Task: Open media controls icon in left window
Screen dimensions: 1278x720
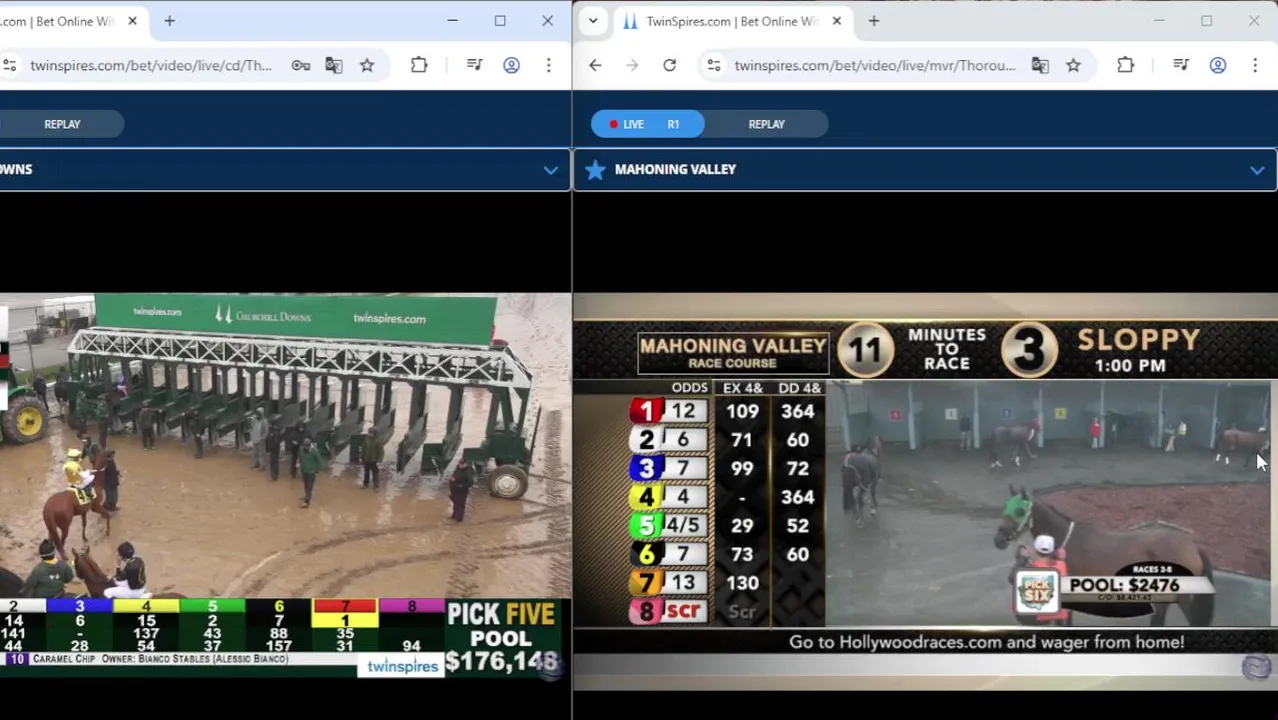Action: coord(475,66)
